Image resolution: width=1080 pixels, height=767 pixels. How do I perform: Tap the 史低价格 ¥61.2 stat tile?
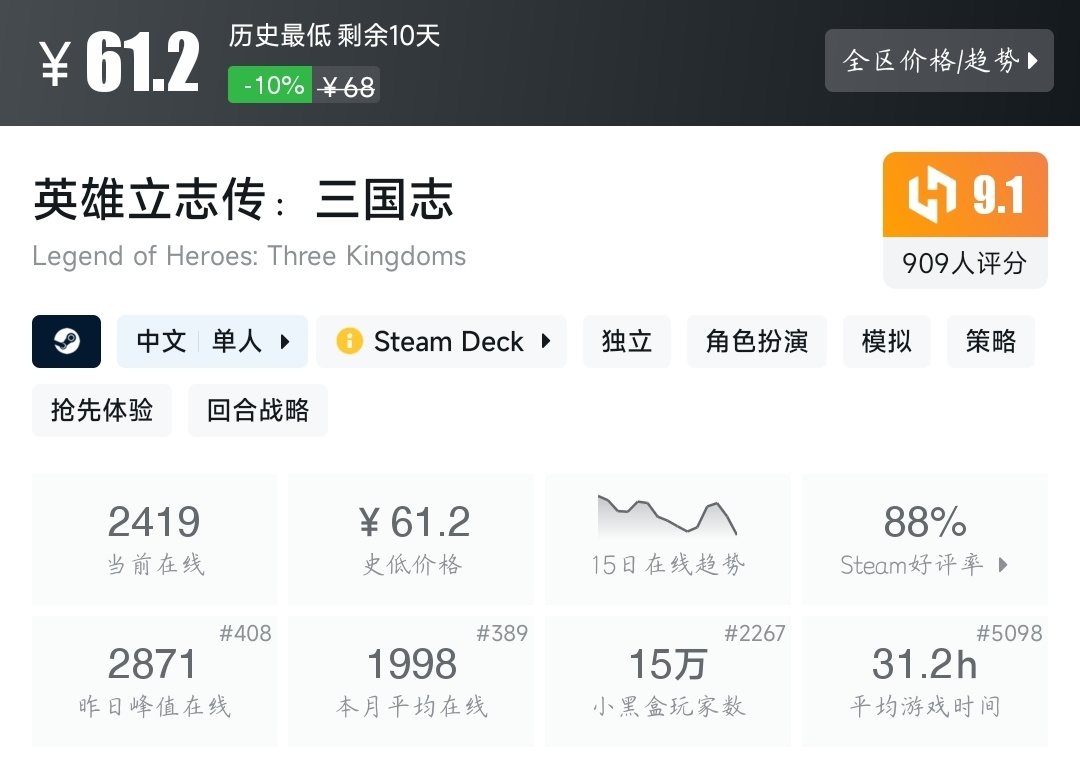(411, 540)
